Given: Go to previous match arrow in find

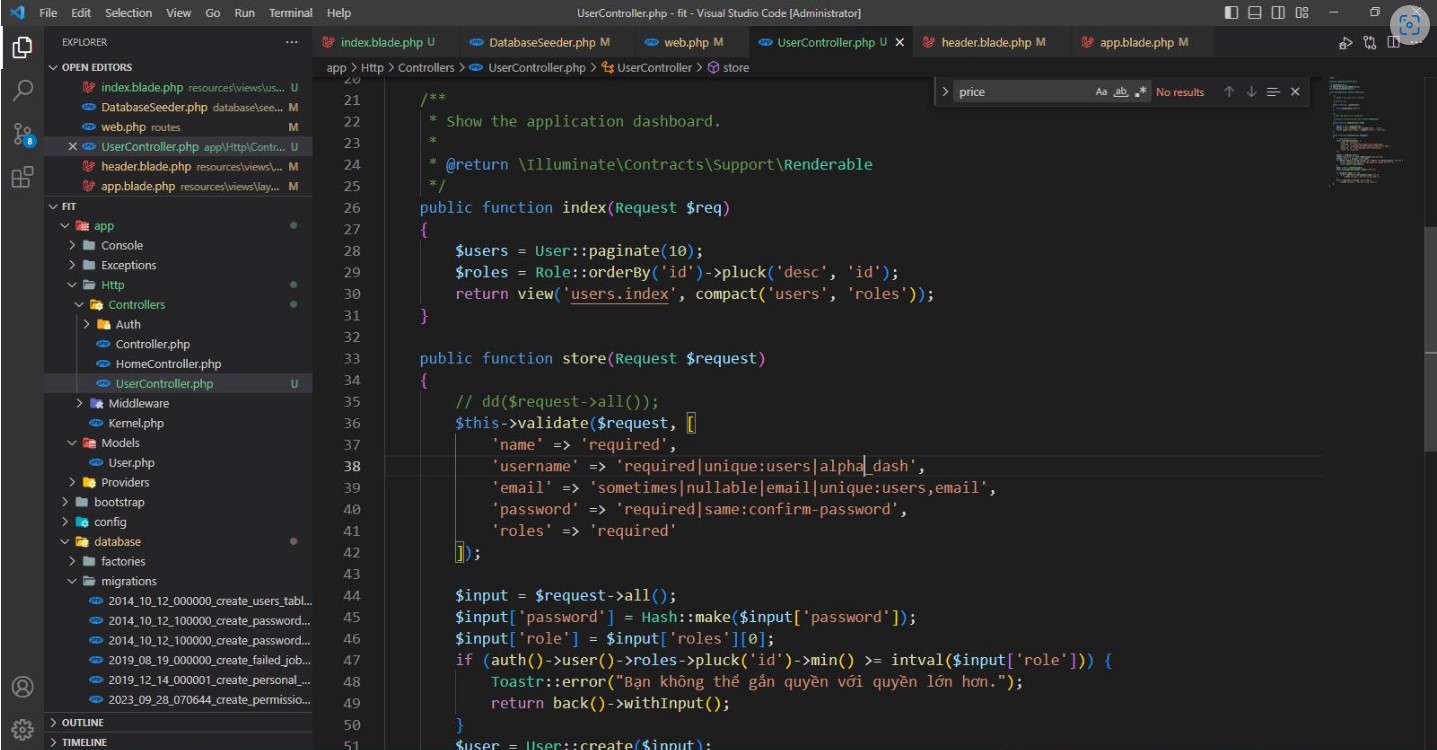Looking at the screenshot, I should point(1229,92).
